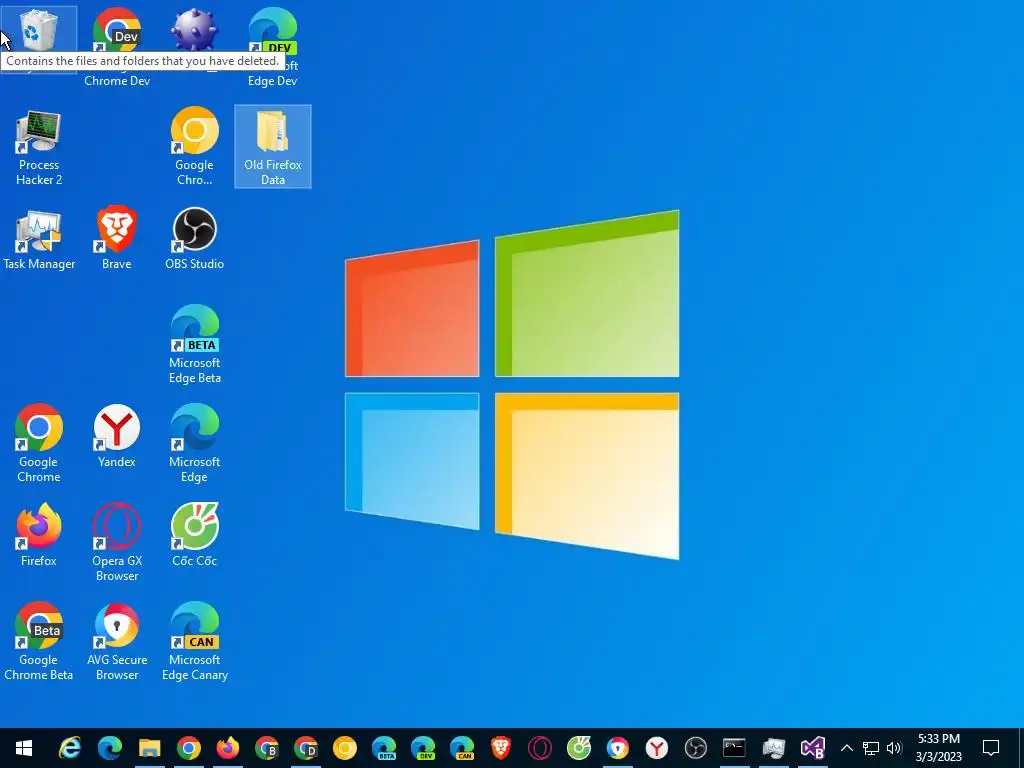Open the Command Prompt taskbar icon
The height and width of the screenshot is (768, 1024).
735,748
